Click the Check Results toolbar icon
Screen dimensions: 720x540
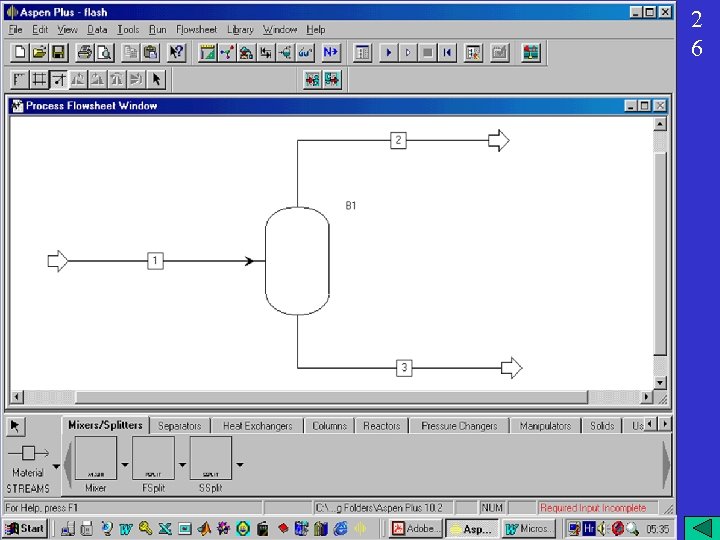499,52
